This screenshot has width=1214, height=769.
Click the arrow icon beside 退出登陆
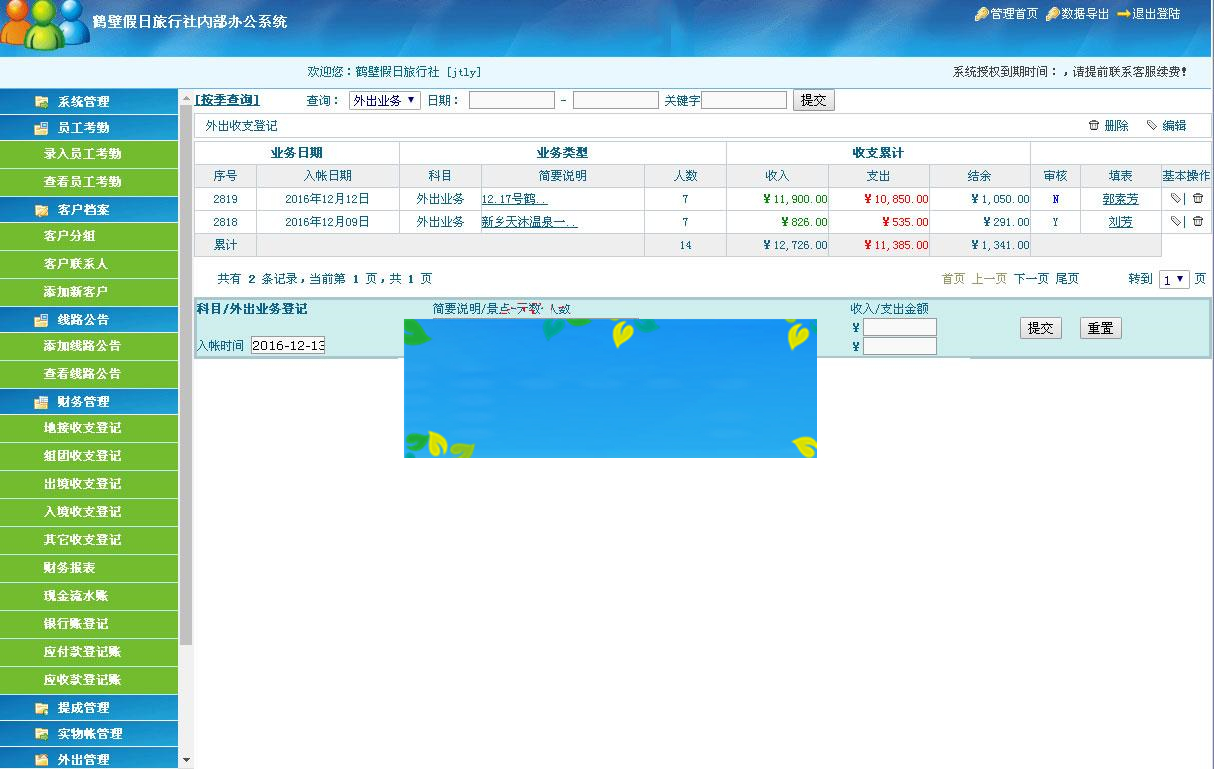pos(1124,13)
